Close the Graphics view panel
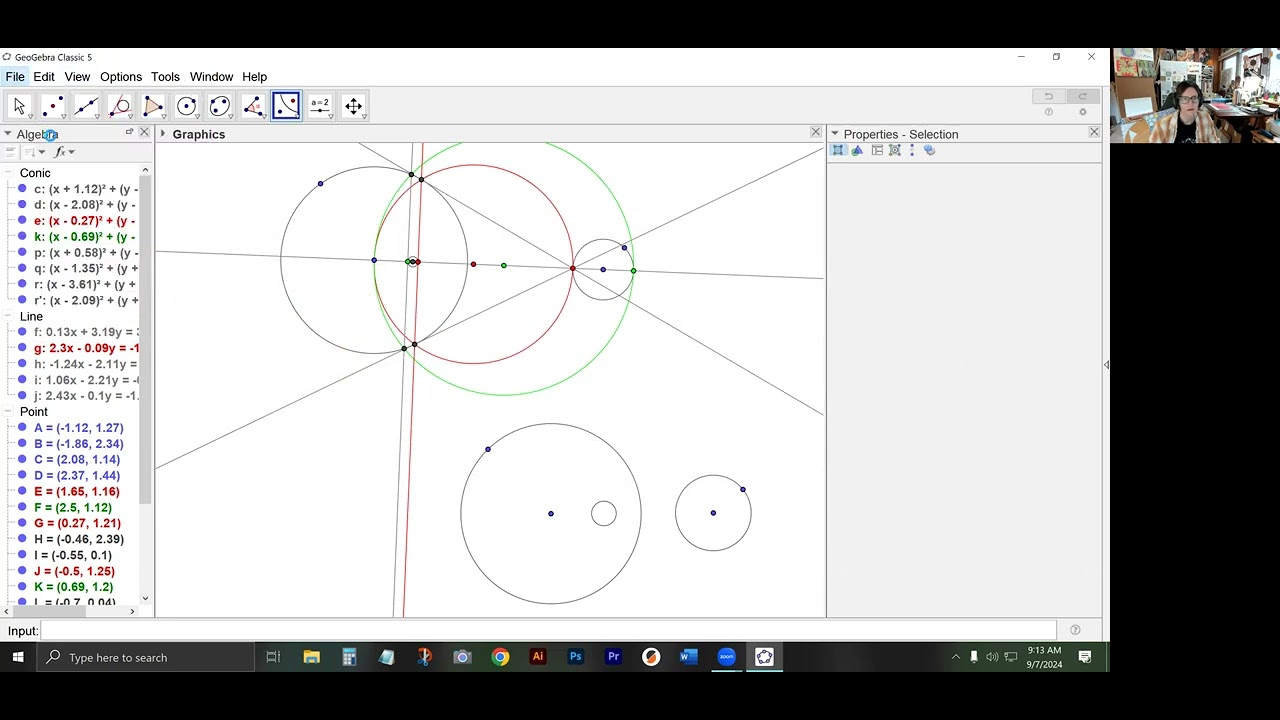Viewport: 1280px width, 720px height. (815, 132)
